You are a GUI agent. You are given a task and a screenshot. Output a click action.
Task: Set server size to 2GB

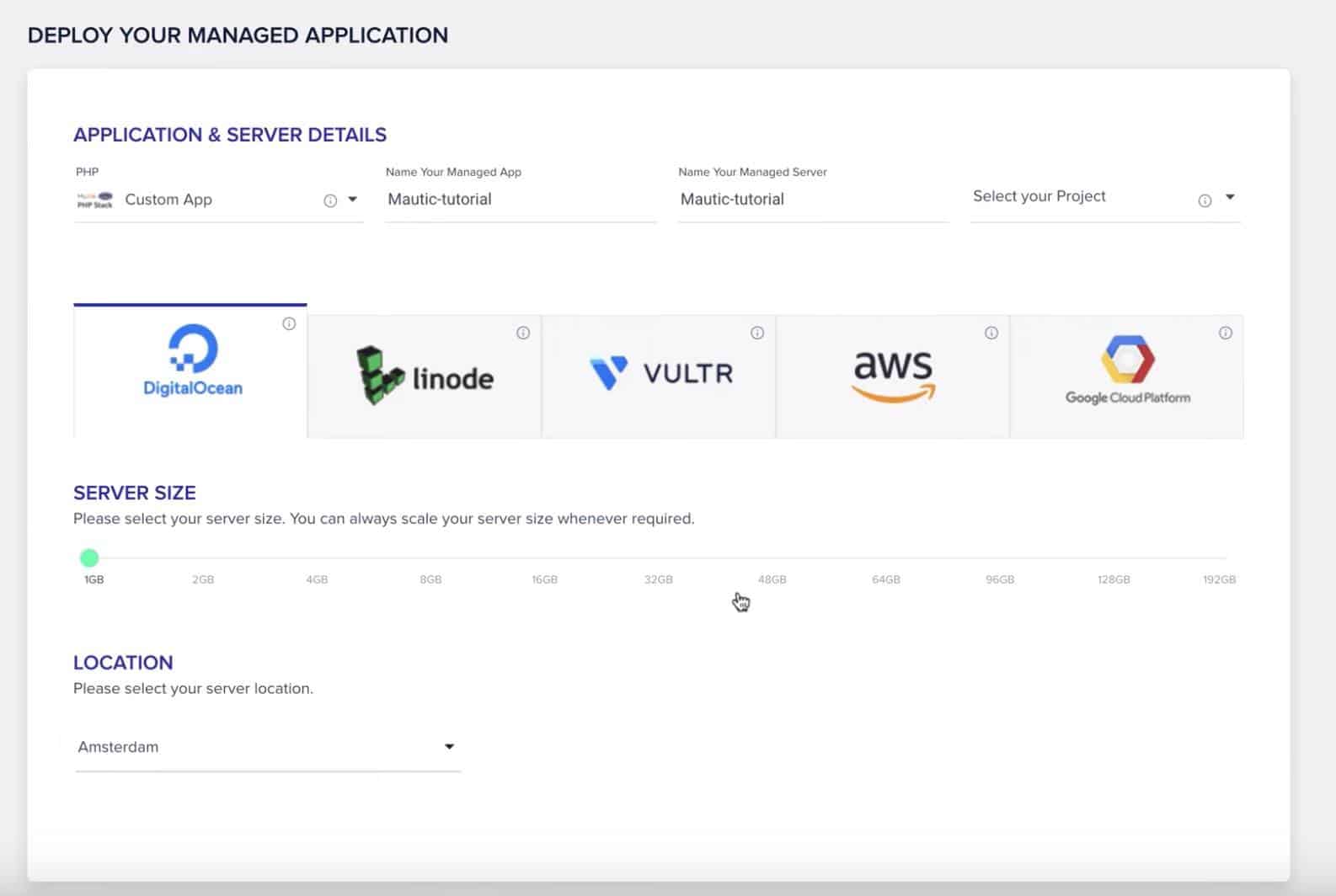203,579
